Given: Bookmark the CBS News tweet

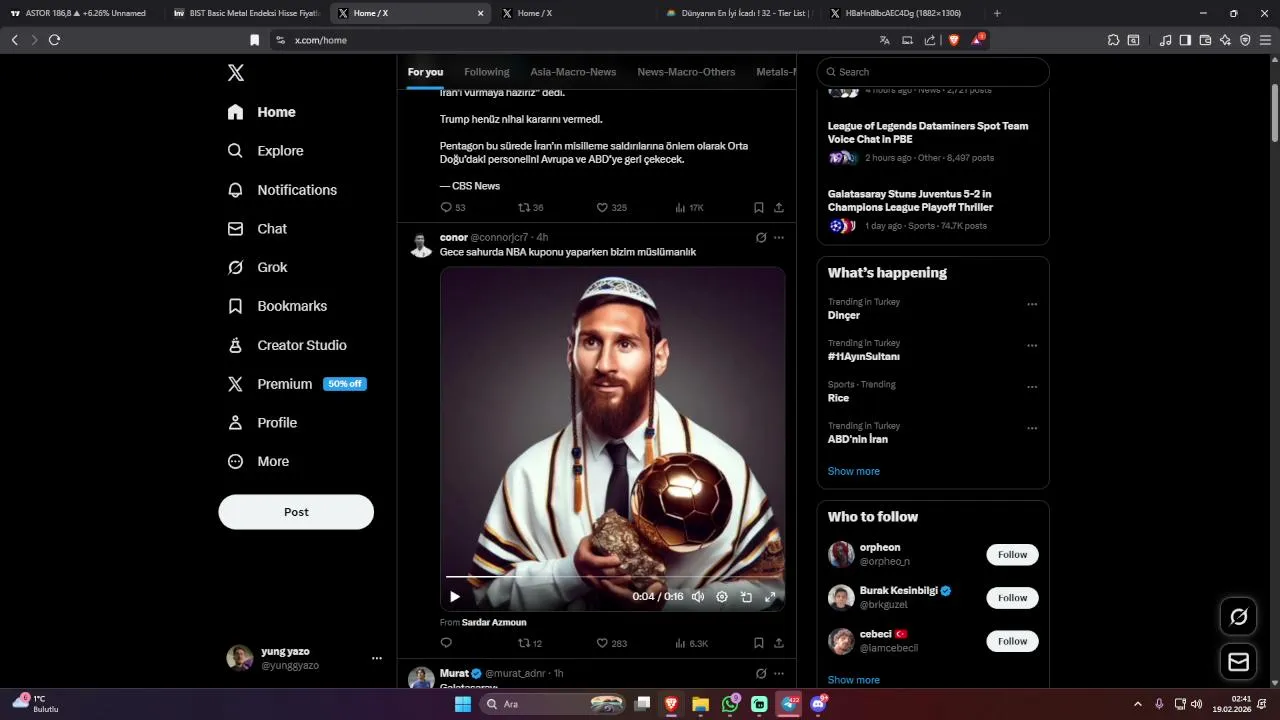Looking at the screenshot, I should point(759,208).
